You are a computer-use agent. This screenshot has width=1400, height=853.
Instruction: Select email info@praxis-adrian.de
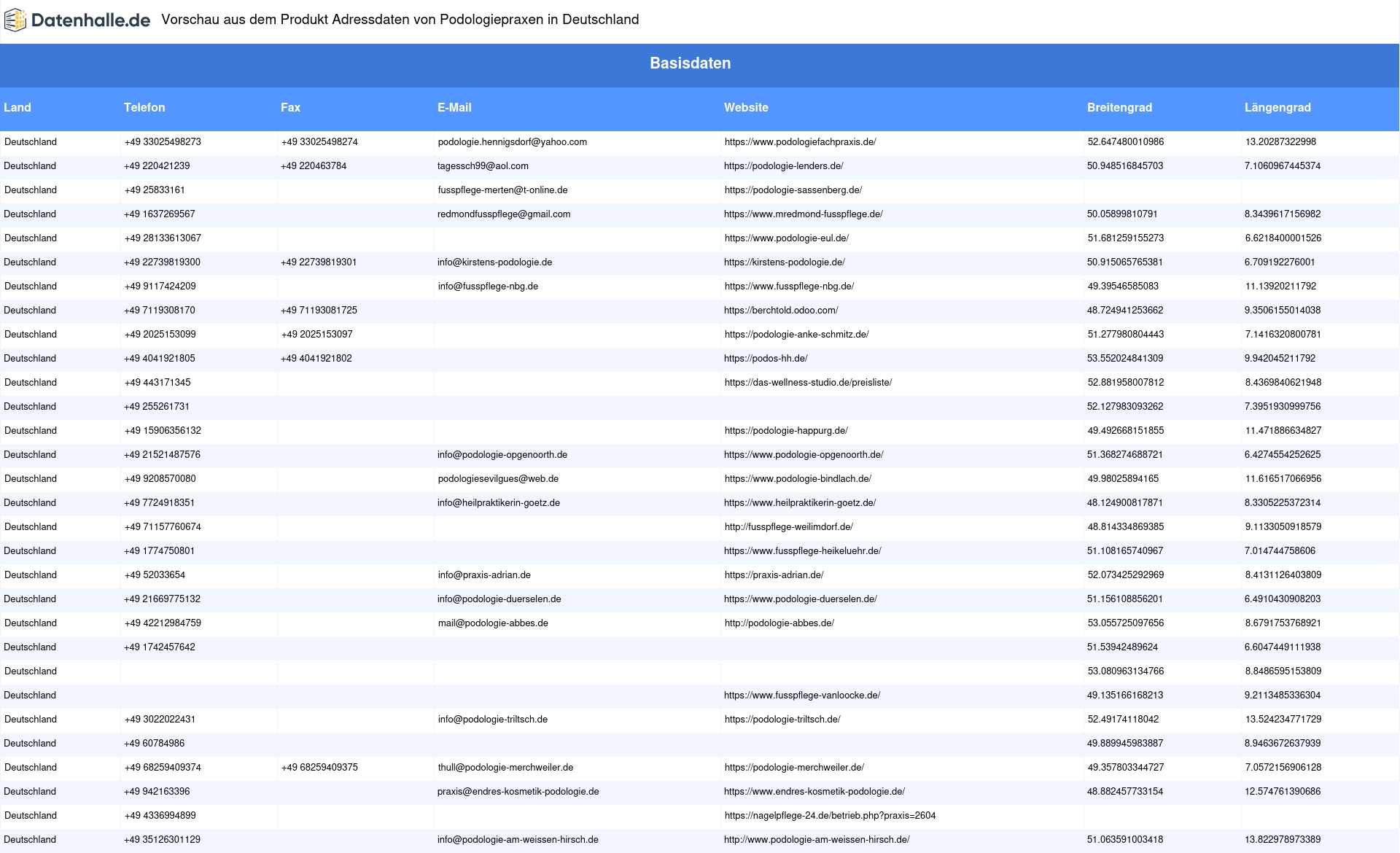point(484,575)
